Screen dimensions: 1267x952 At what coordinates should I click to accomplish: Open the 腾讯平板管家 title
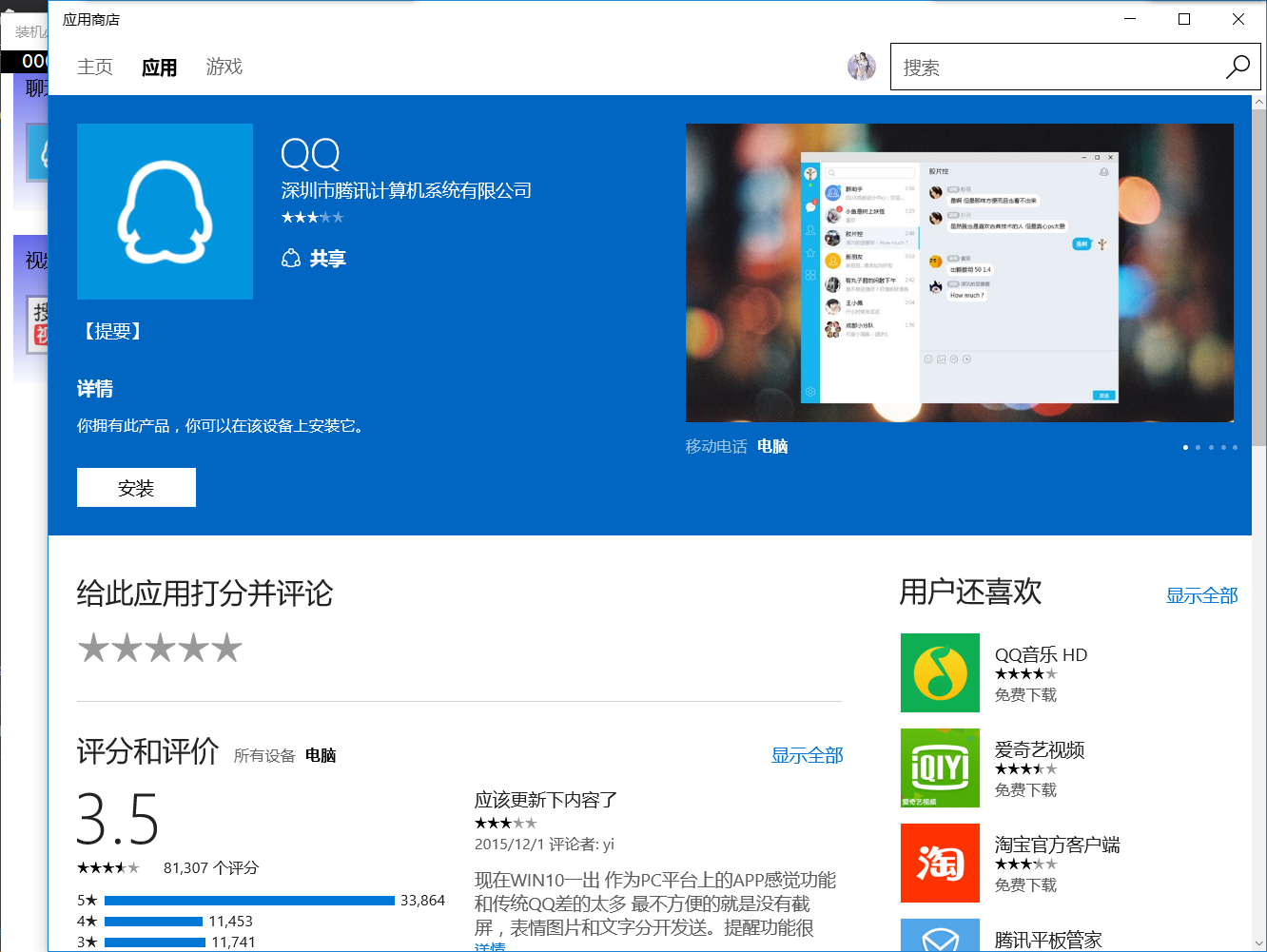coord(1048,940)
